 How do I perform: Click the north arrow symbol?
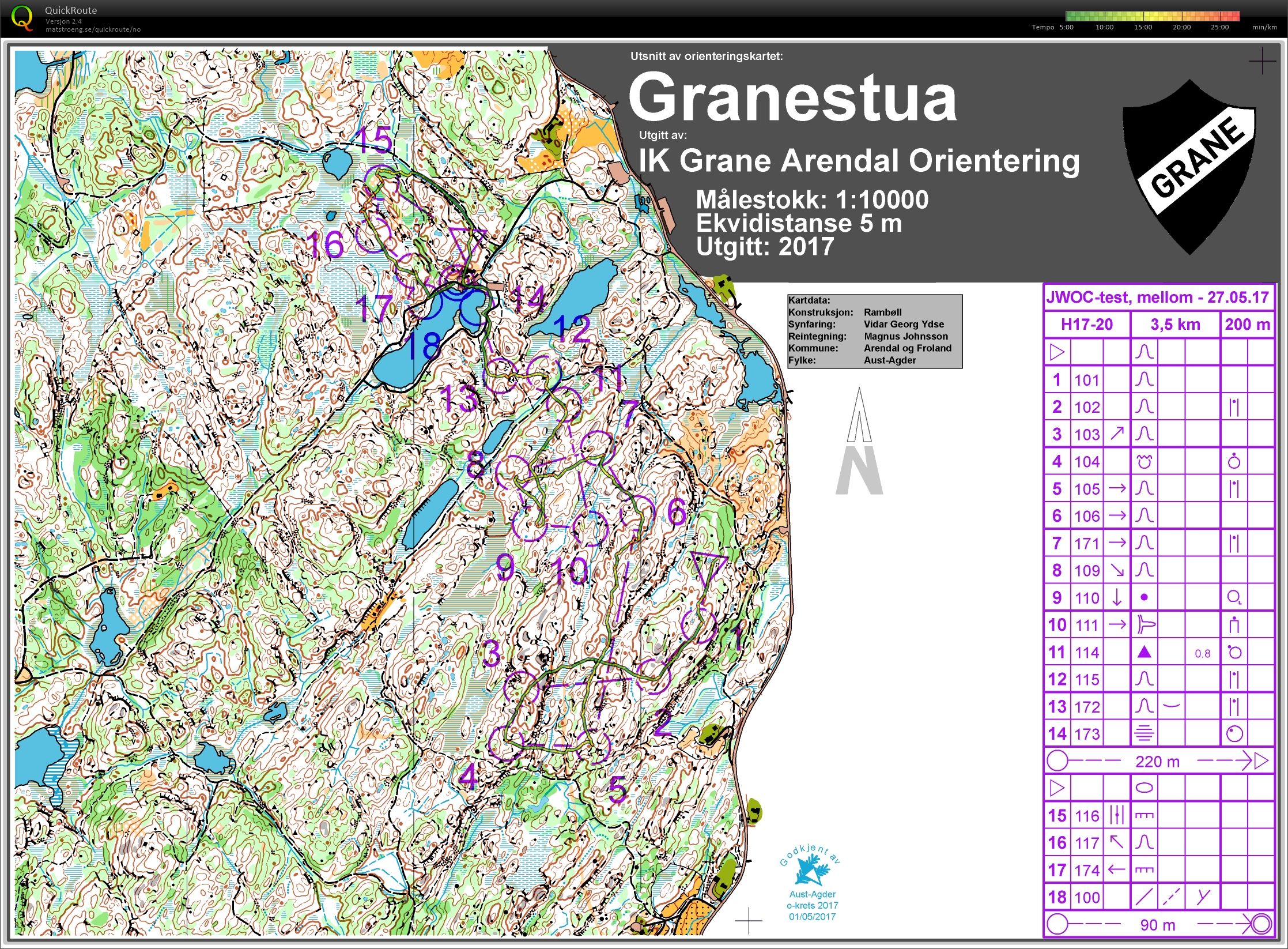(x=859, y=440)
